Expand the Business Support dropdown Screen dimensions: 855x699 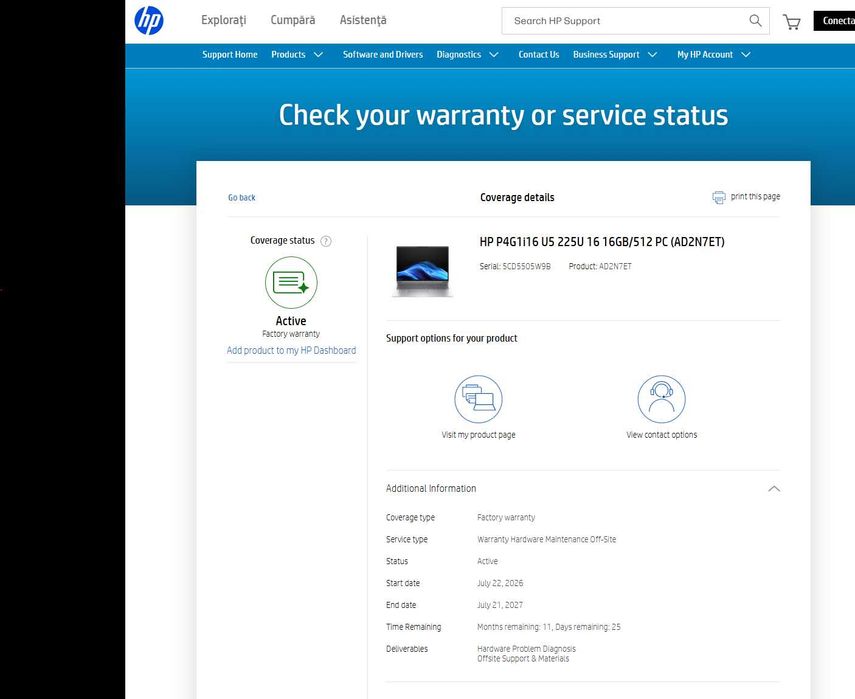(615, 55)
